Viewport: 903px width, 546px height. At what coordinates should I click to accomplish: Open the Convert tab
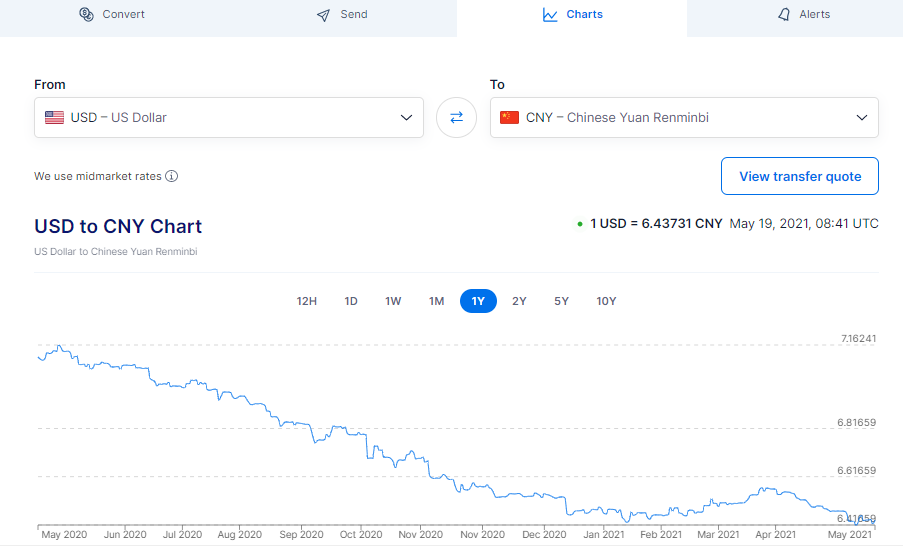click(x=113, y=14)
